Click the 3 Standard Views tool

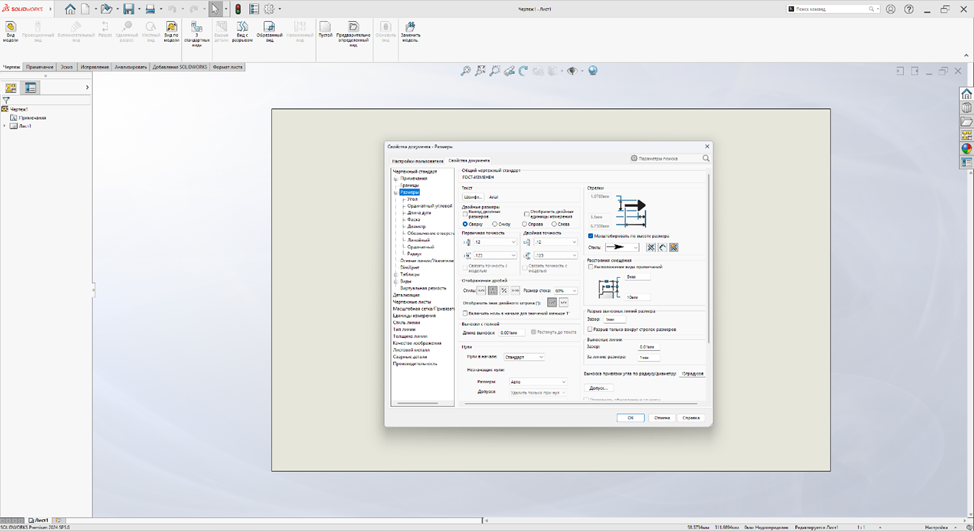[196, 34]
